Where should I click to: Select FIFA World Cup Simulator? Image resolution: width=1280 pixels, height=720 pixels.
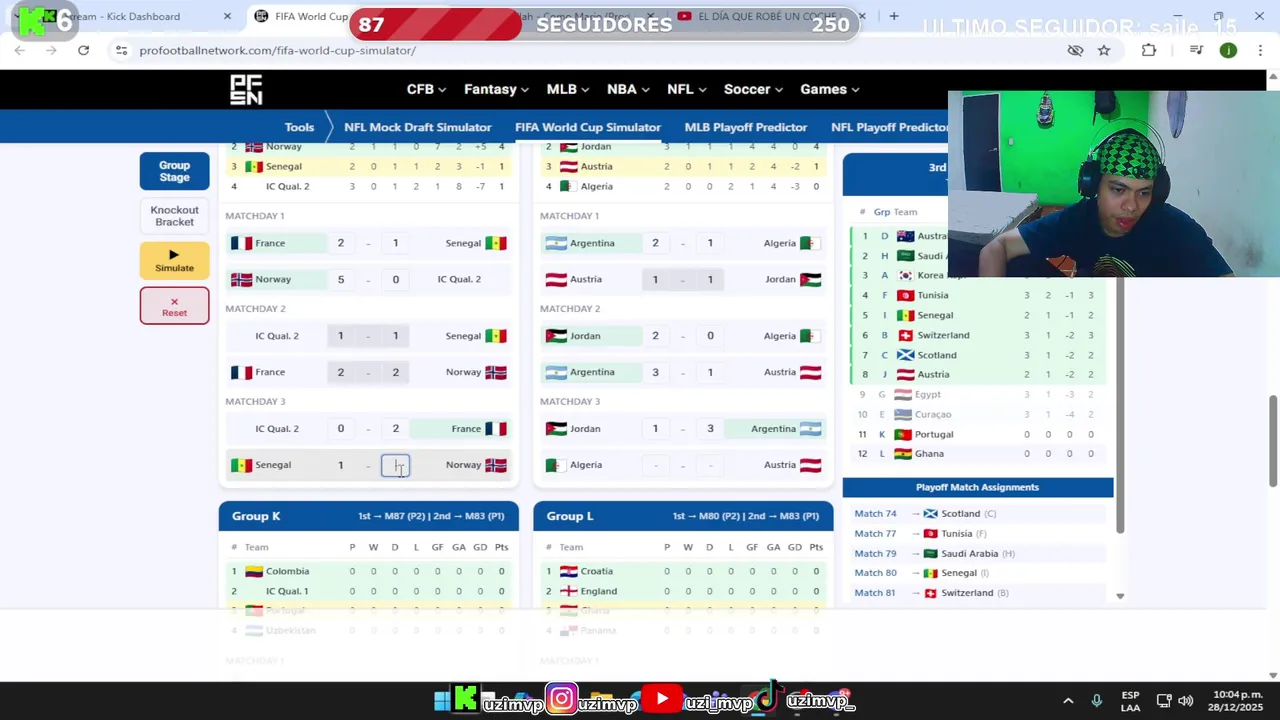pyautogui.click(x=588, y=127)
